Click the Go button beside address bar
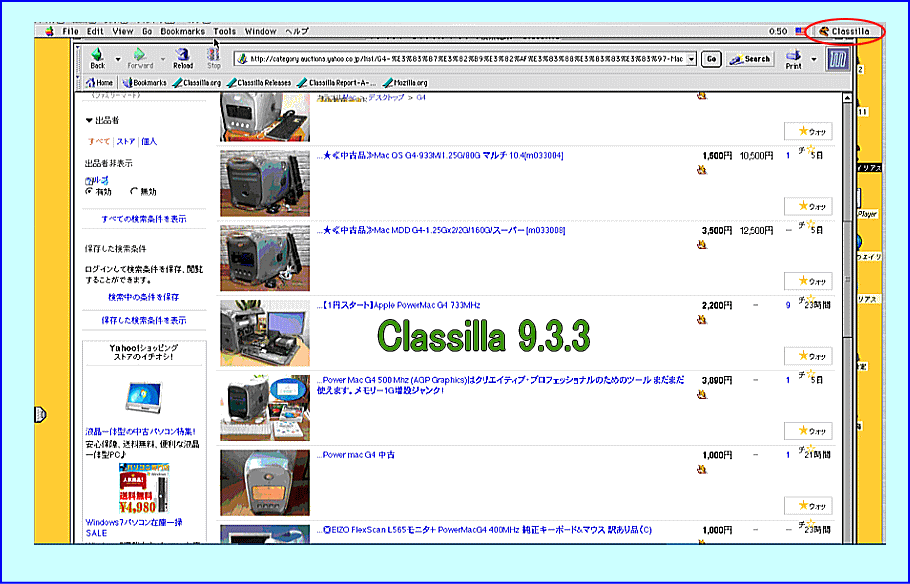This screenshot has height=584, width=910. (711, 59)
